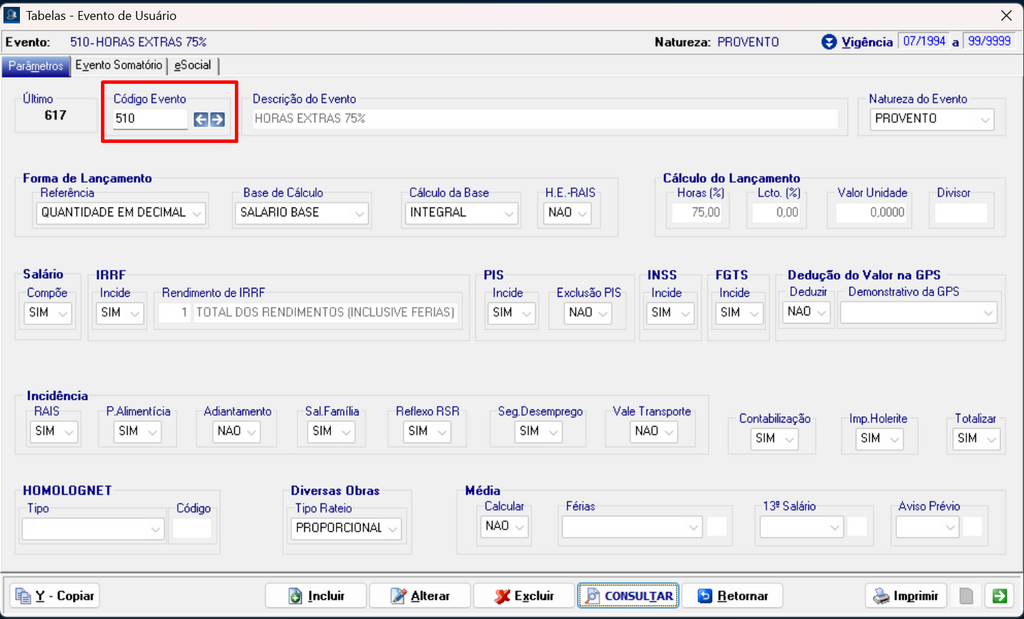
Task: Open INSS Incide dropdown
Action: [x=671, y=313]
